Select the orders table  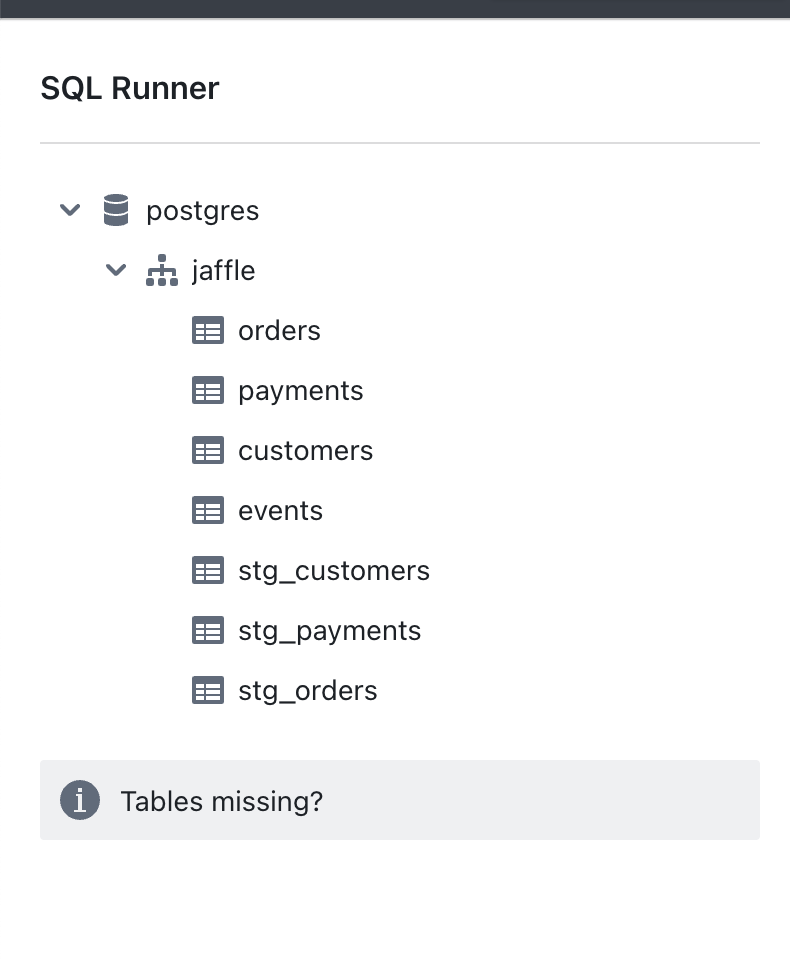(x=279, y=330)
